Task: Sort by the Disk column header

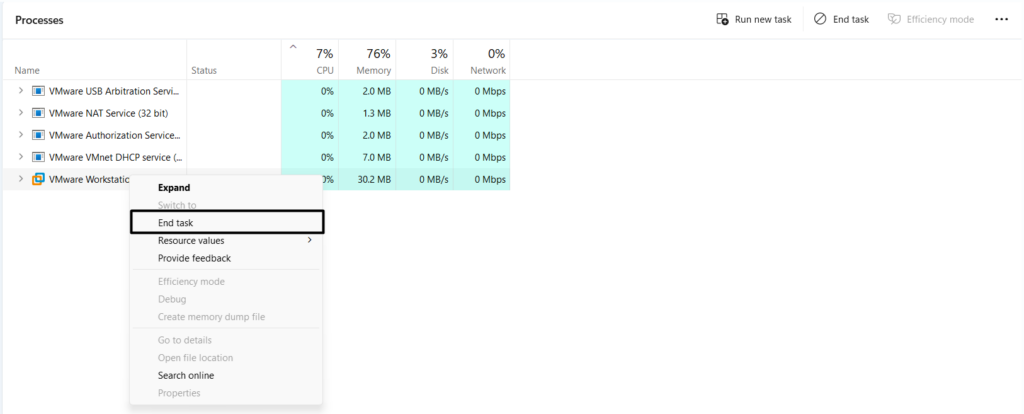Action: point(440,71)
